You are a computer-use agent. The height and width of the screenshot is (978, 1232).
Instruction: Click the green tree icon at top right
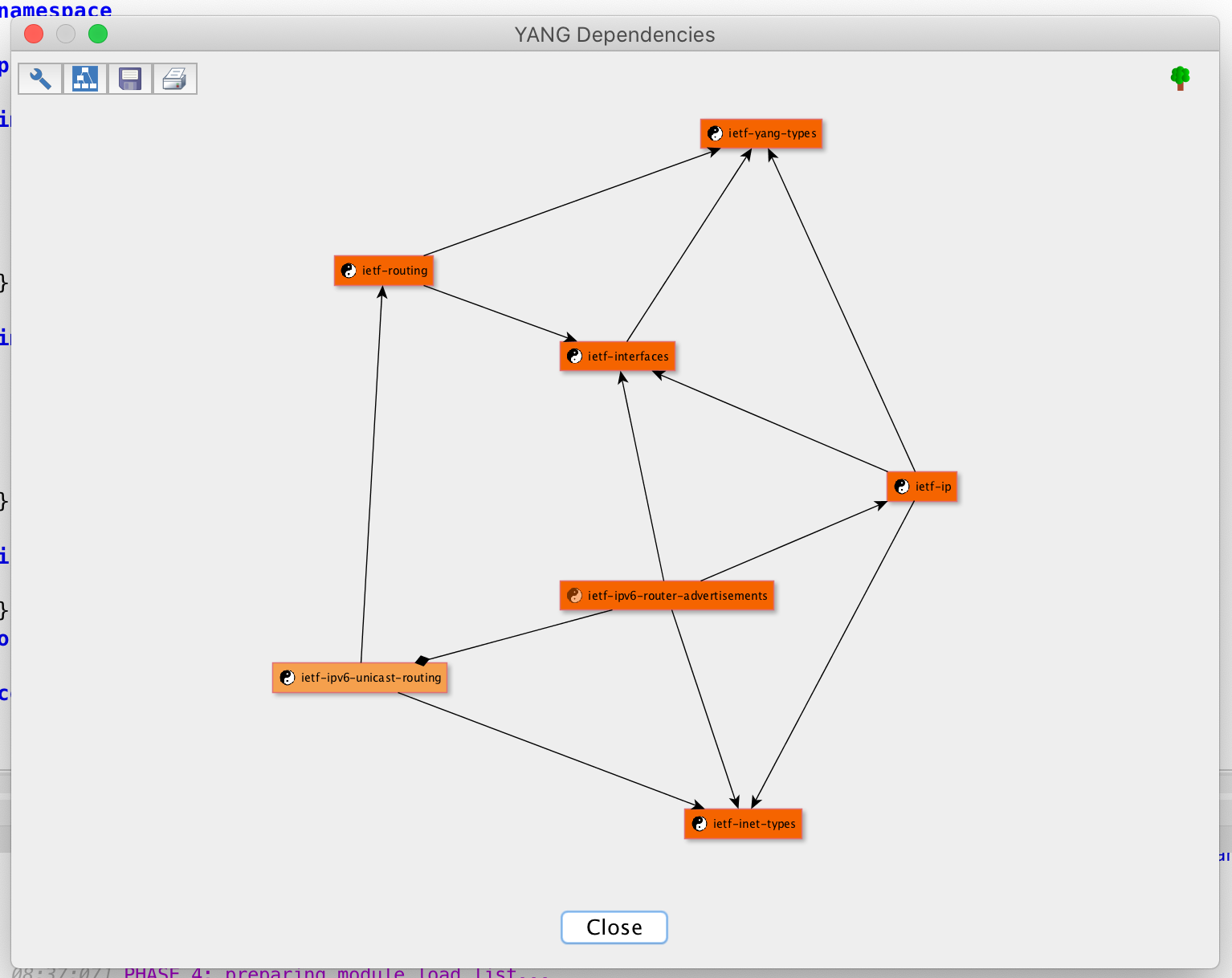pyautogui.click(x=1180, y=77)
